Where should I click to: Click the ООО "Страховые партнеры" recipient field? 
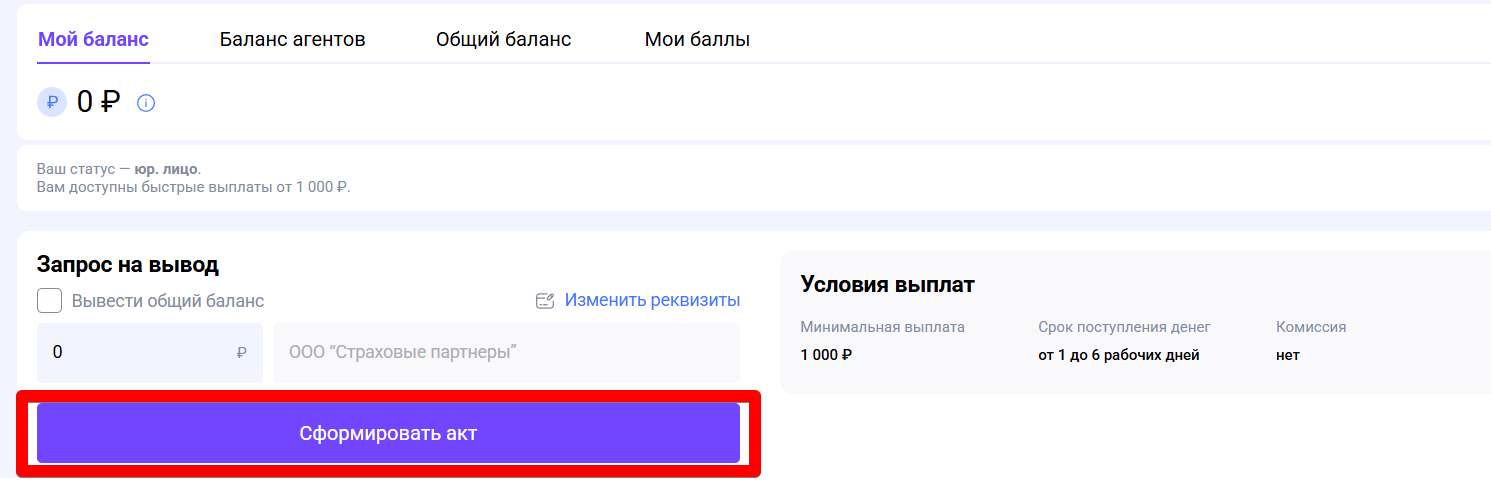pos(506,352)
